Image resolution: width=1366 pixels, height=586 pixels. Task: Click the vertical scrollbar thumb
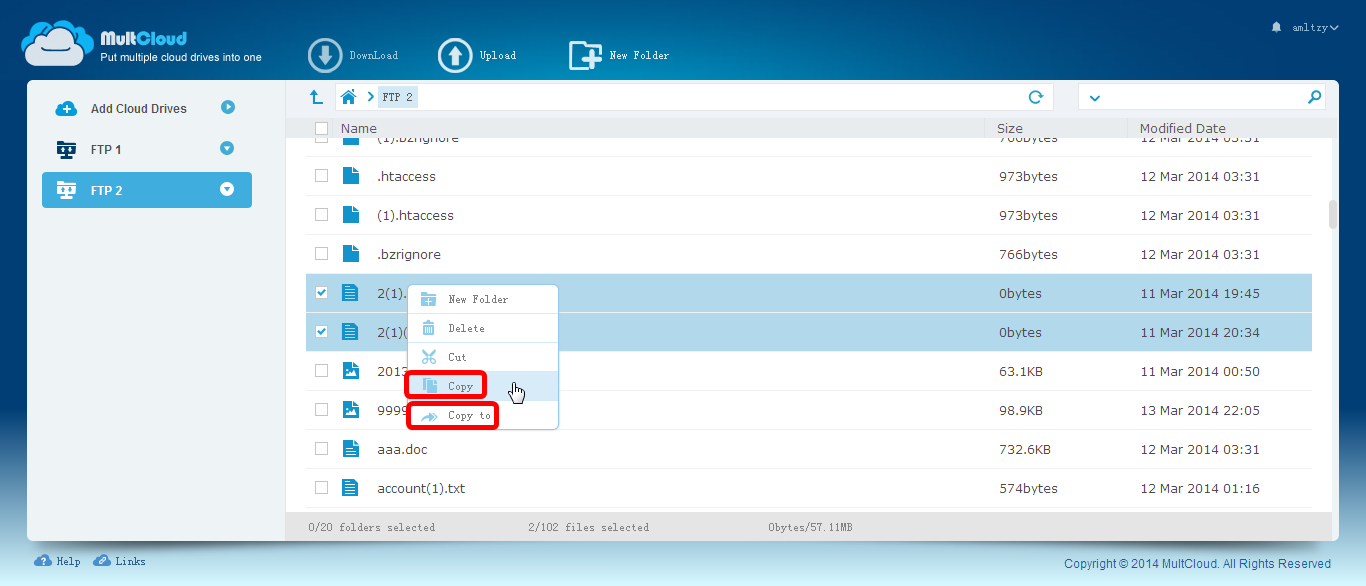coord(1332,215)
